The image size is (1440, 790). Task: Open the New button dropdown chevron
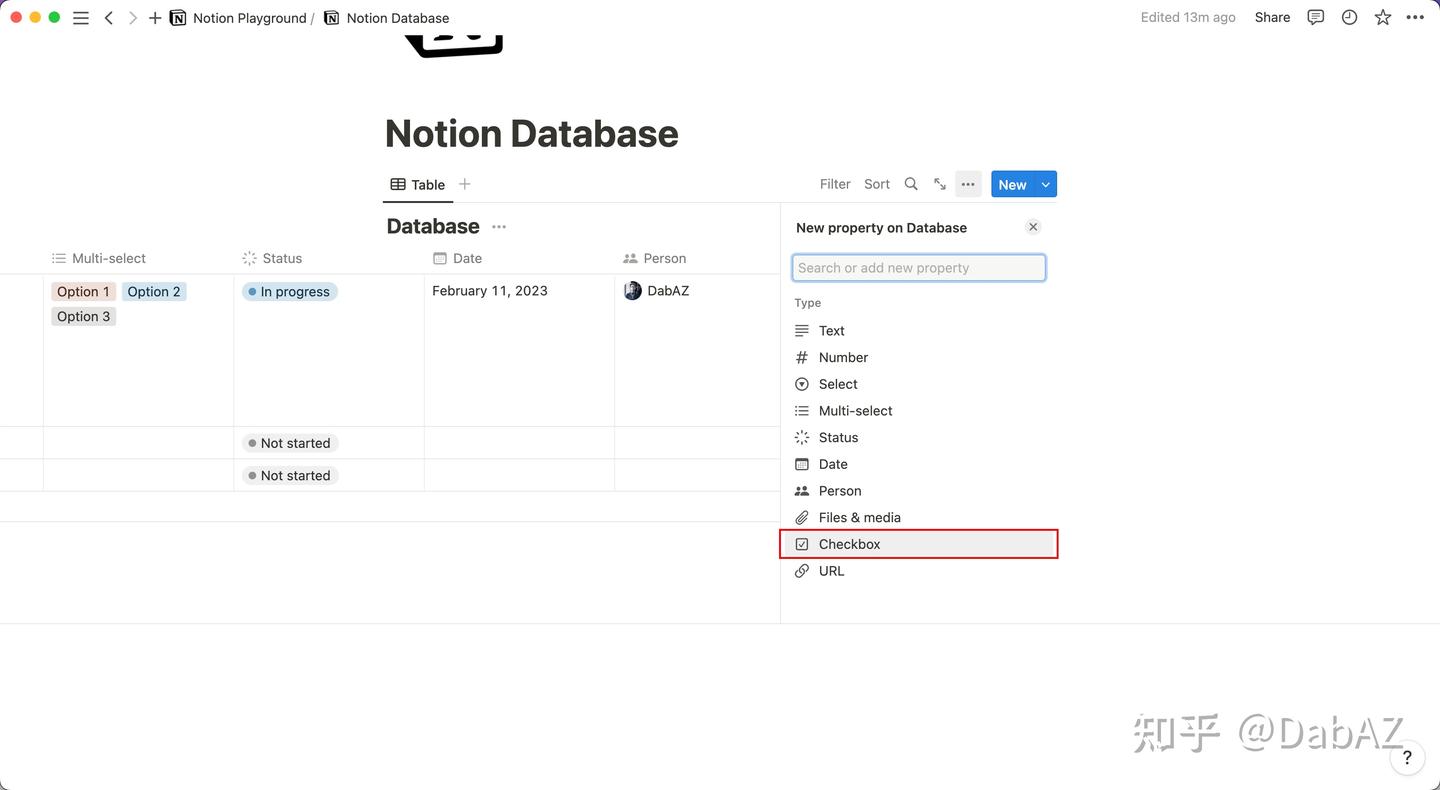tap(1045, 184)
